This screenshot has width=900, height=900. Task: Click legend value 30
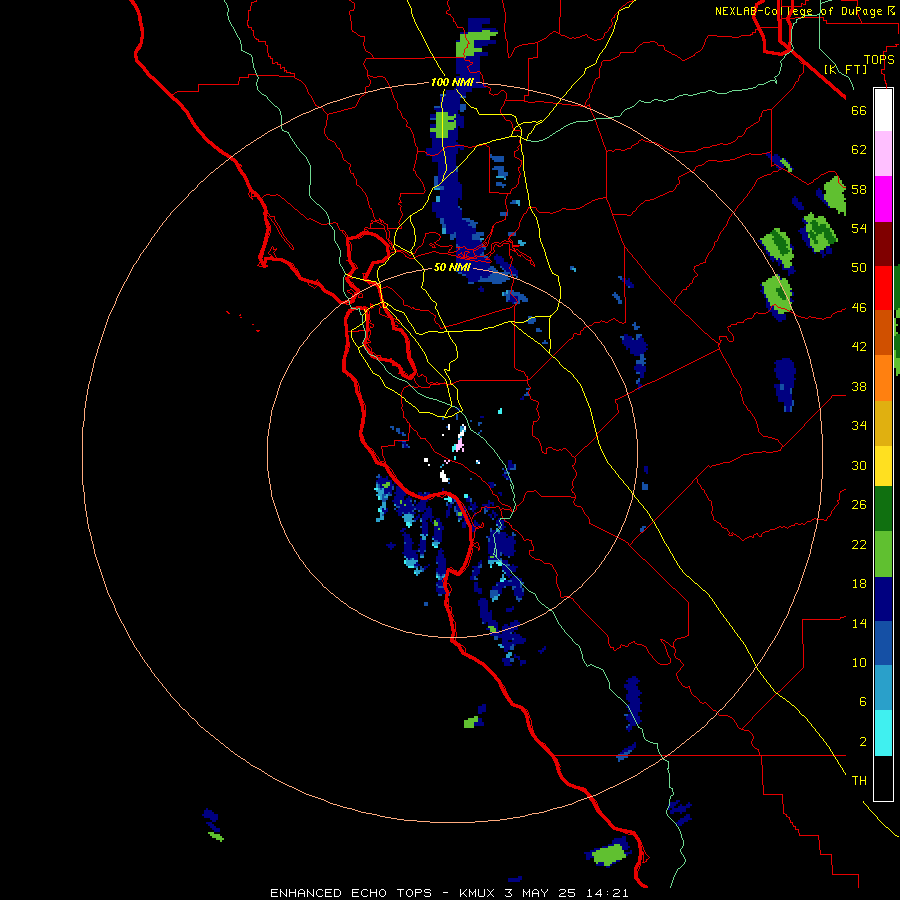click(x=859, y=465)
